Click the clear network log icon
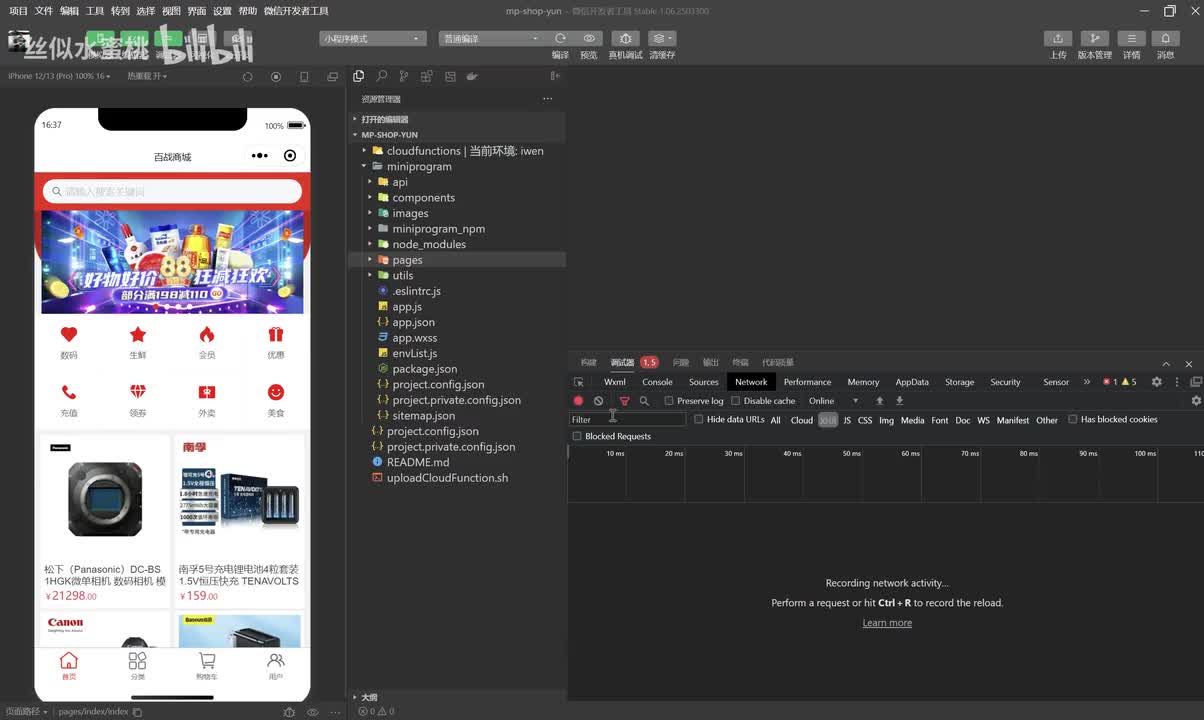The image size is (1204, 720). coord(598,401)
